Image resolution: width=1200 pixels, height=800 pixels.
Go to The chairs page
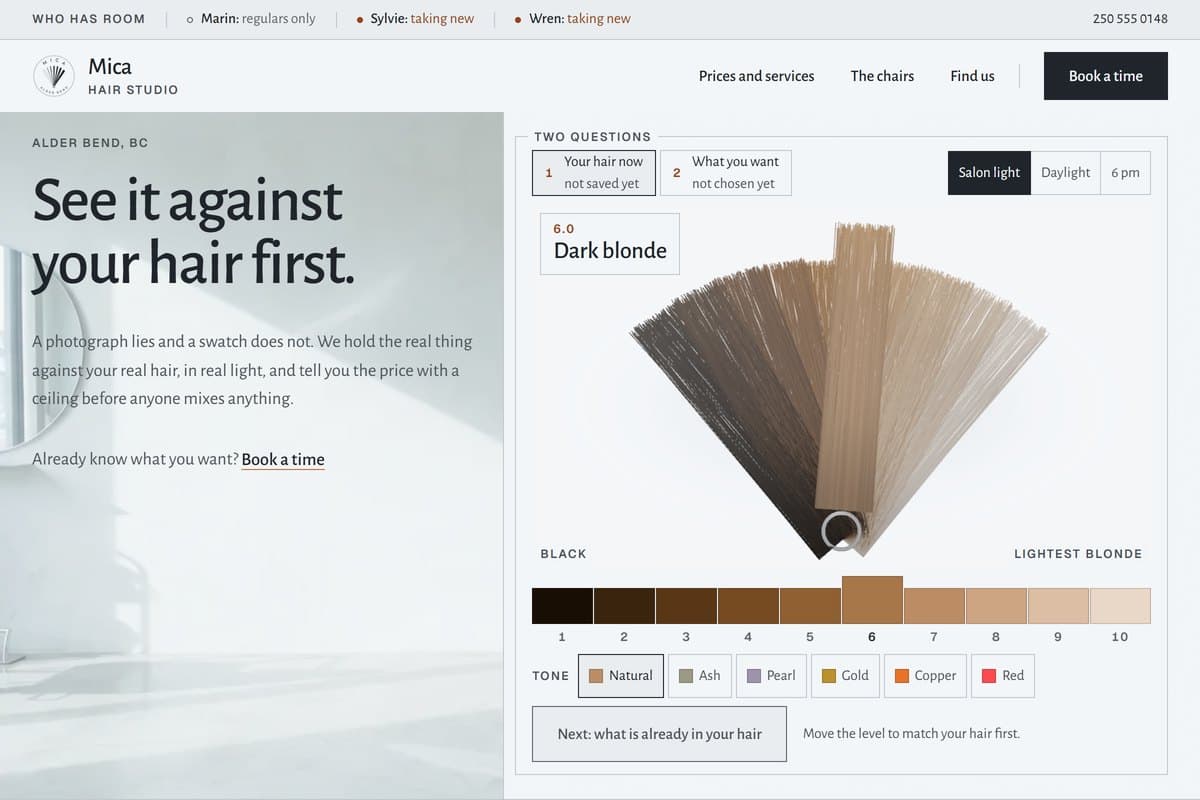point(882,76)
